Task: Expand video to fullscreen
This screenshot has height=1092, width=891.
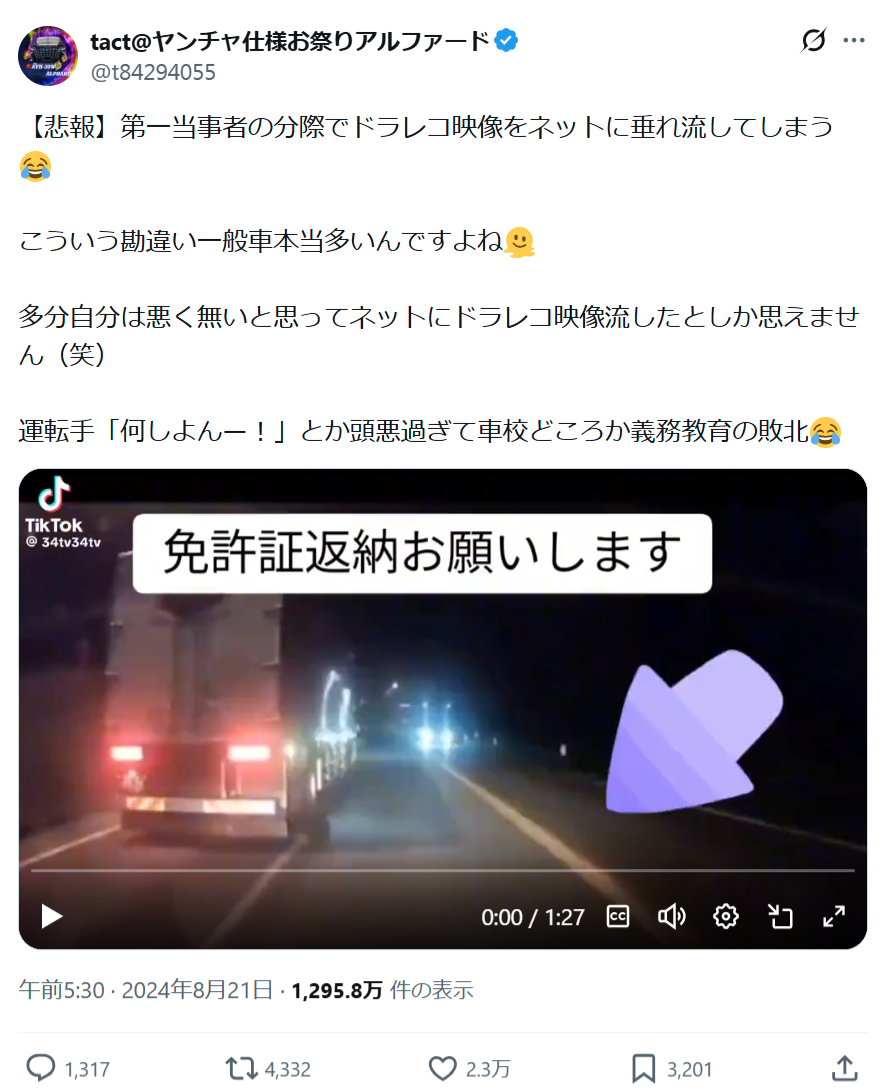Action: click(833, 916)
